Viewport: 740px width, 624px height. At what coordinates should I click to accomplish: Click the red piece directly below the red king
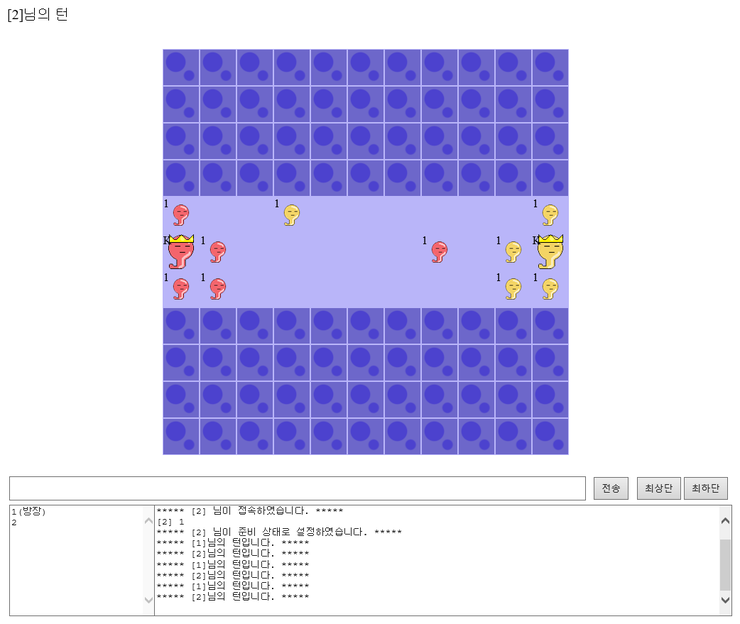point(181,288)
